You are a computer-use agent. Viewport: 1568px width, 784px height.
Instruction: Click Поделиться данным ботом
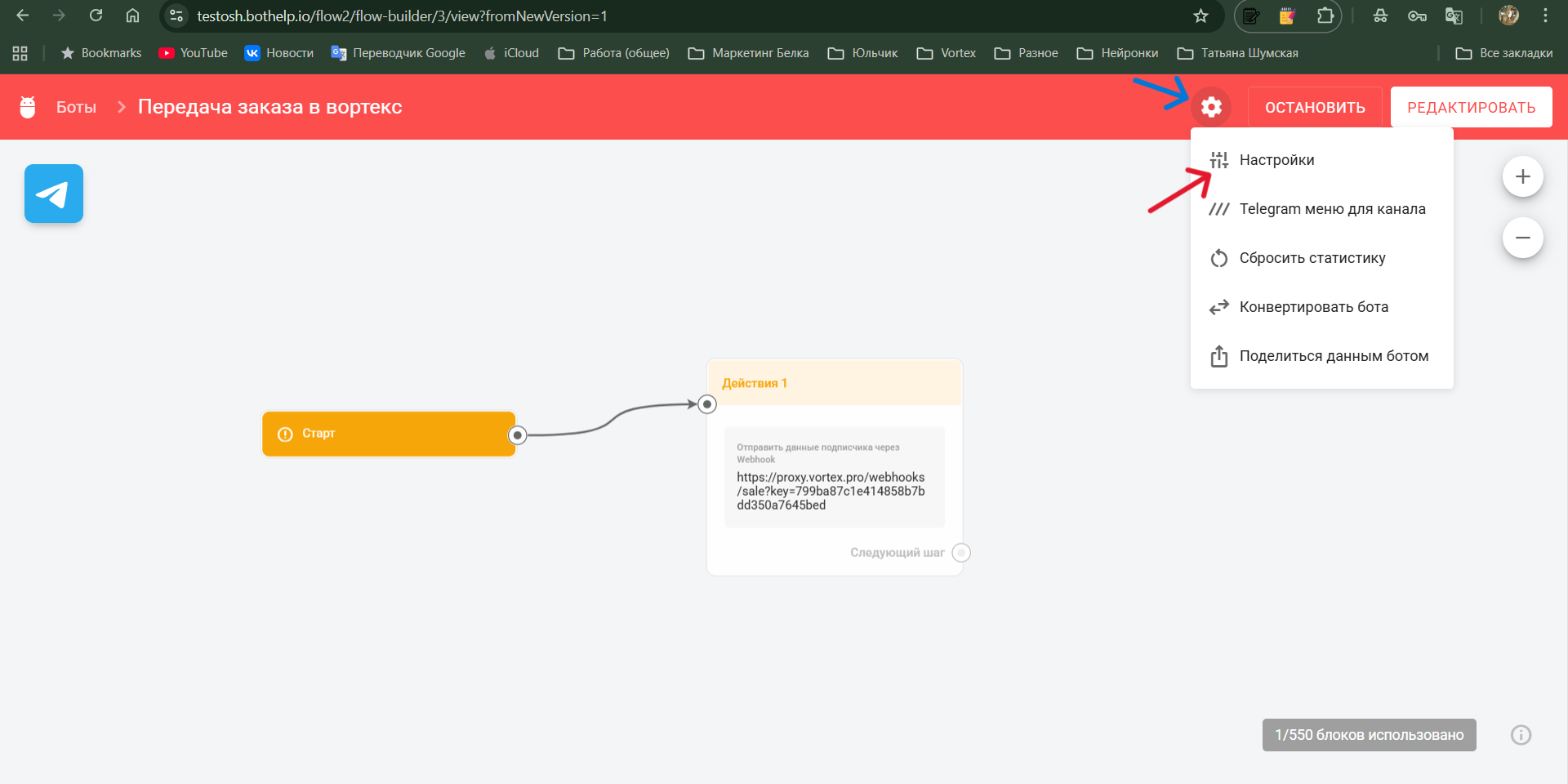click(1333, 356)
